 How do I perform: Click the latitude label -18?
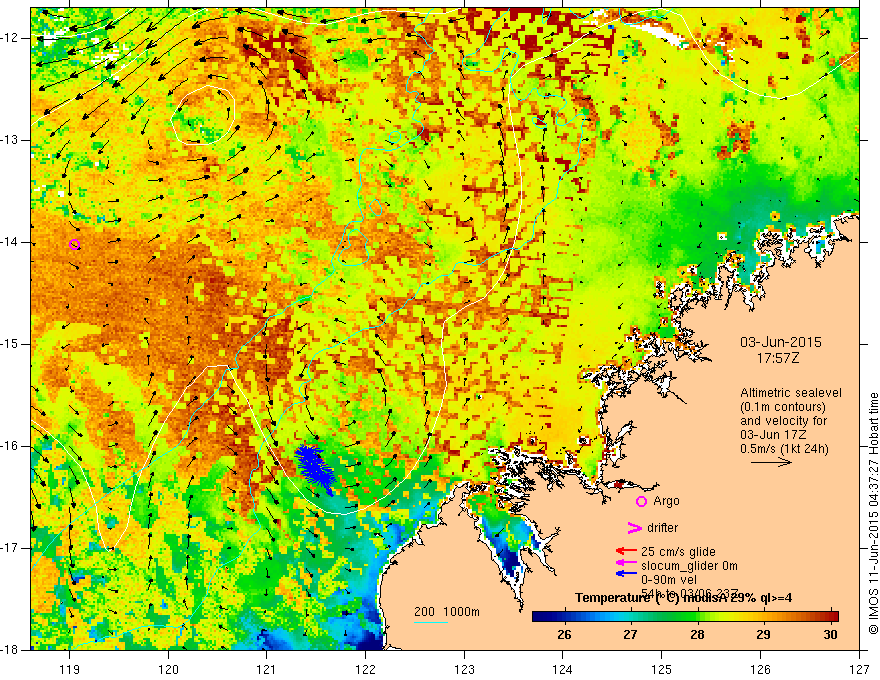(x=11, y=650)
